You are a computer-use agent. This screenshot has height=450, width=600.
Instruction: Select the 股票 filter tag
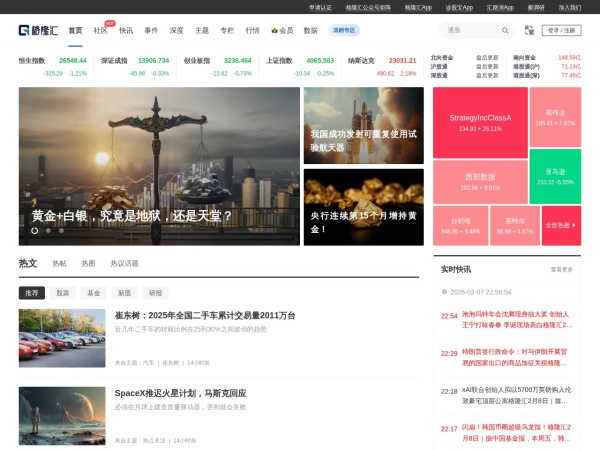[x=63, y=293]
